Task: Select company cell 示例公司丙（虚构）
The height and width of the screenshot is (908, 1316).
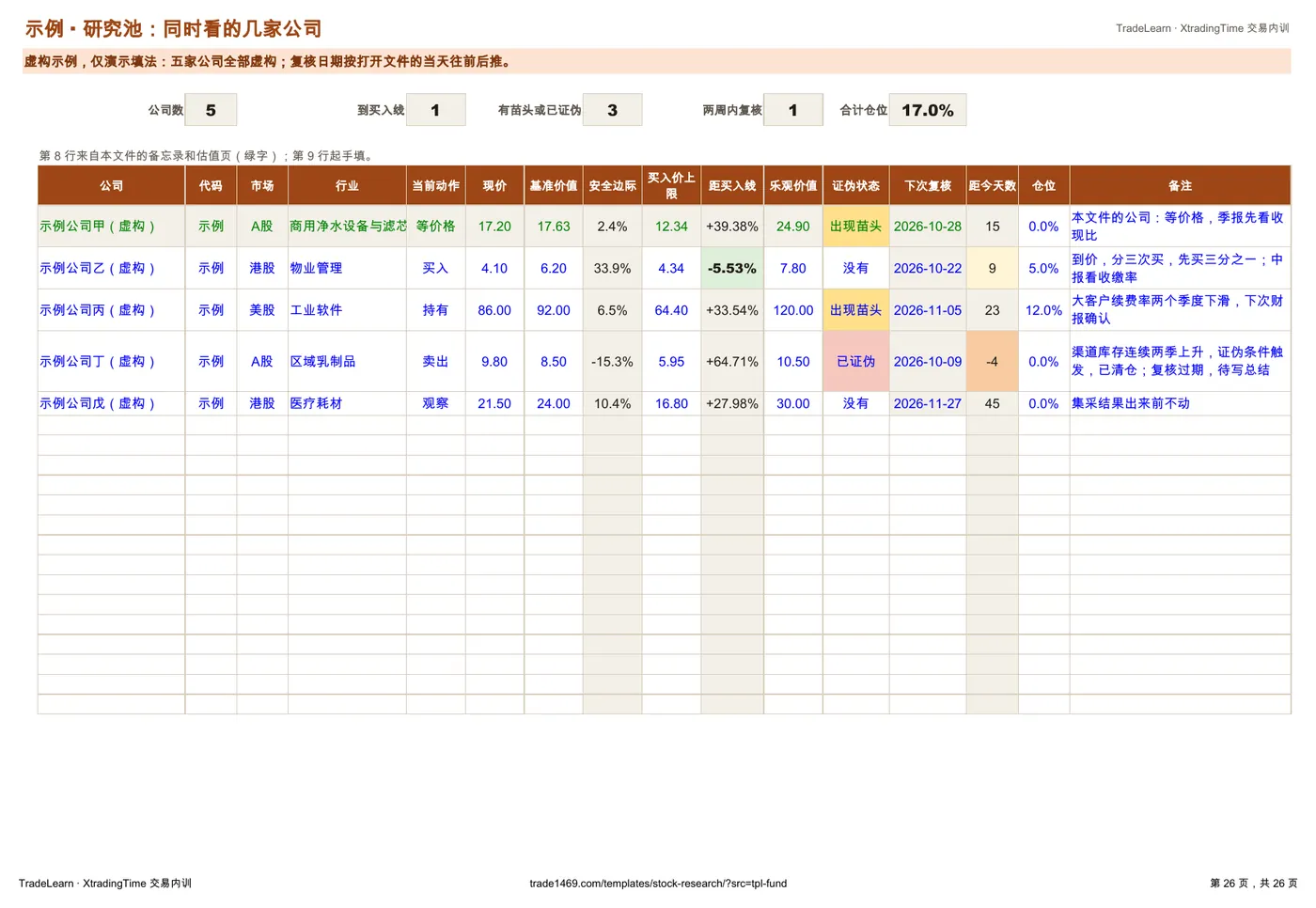Action: (111, 310)
